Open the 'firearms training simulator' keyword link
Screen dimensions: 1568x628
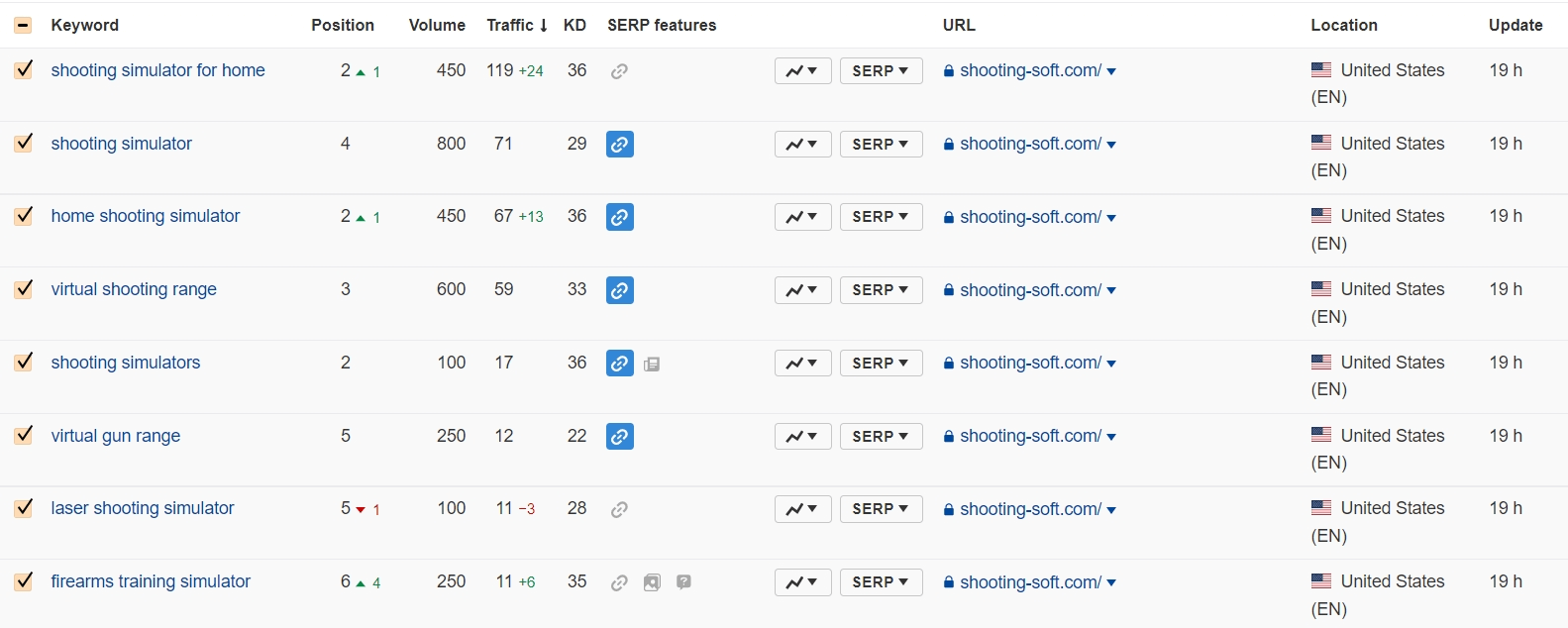click(x=151, y=581)
